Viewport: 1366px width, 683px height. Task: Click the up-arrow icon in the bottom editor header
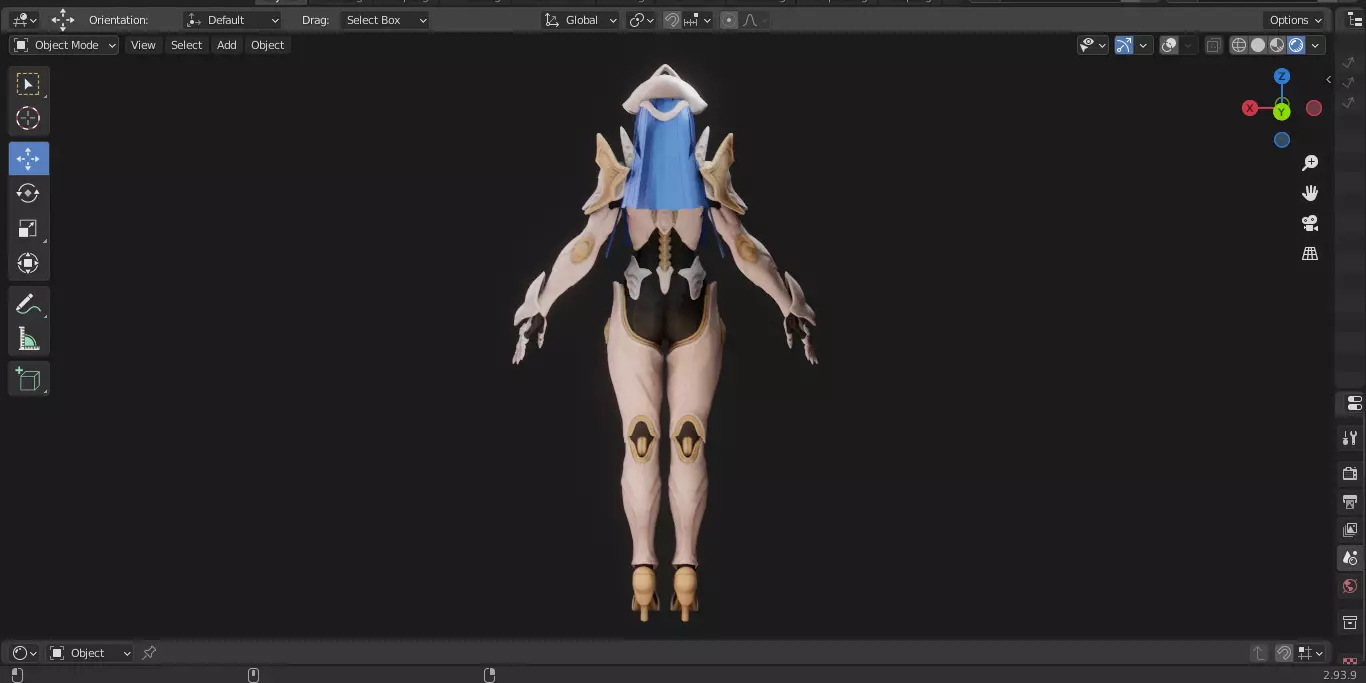1259,653
